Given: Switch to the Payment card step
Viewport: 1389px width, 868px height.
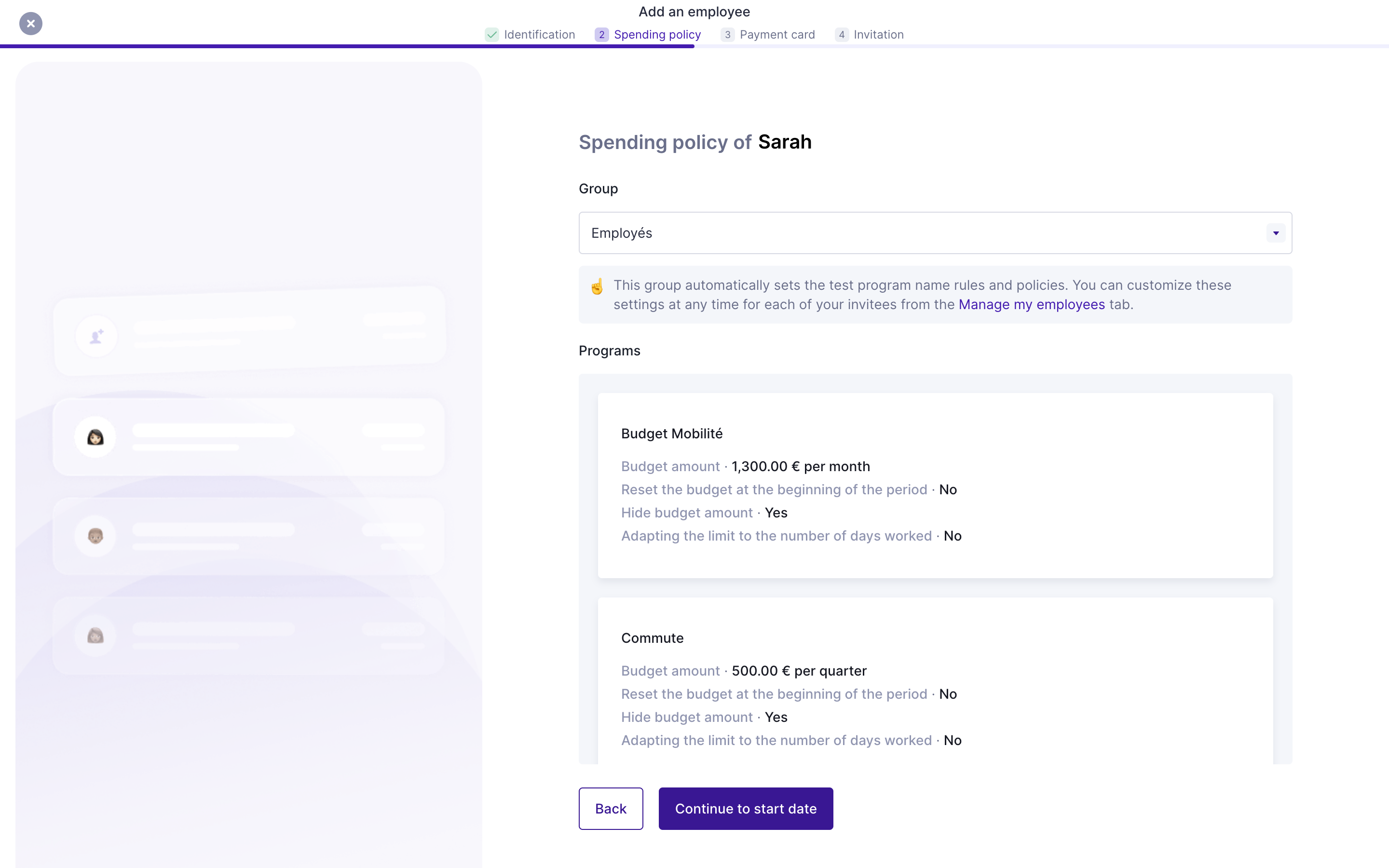Looking at the screenshot, I should click(x=776, y=34).
